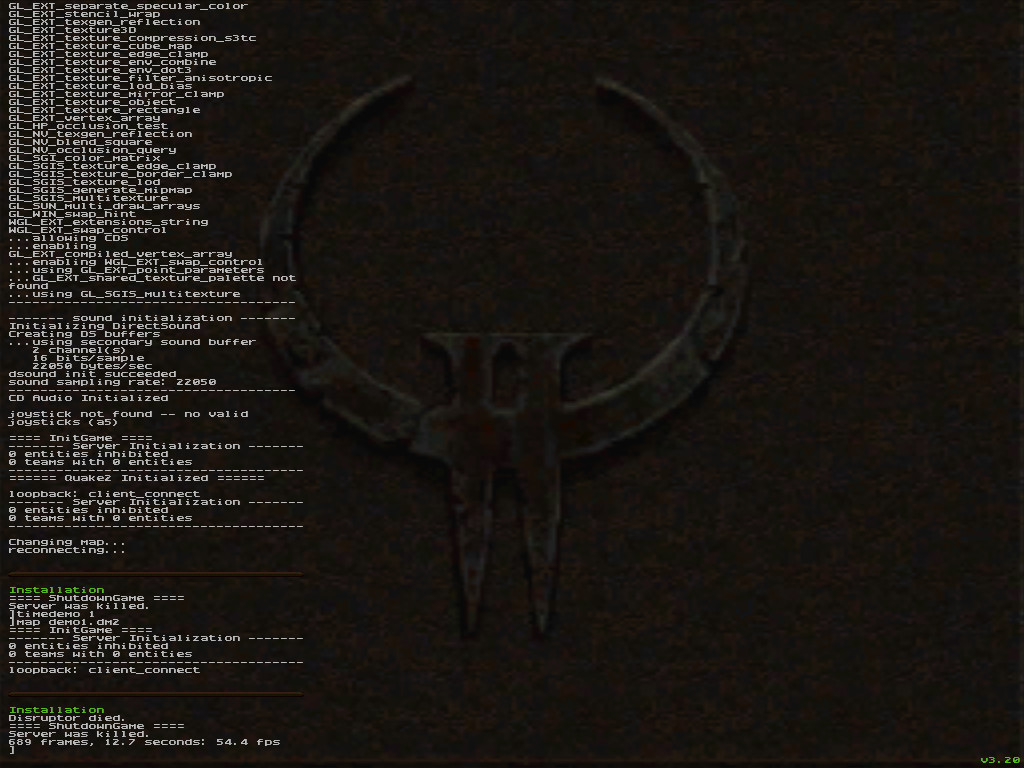
Task: Click the 'Initializing DirectSound' line
Action: [x=104, y=326]
